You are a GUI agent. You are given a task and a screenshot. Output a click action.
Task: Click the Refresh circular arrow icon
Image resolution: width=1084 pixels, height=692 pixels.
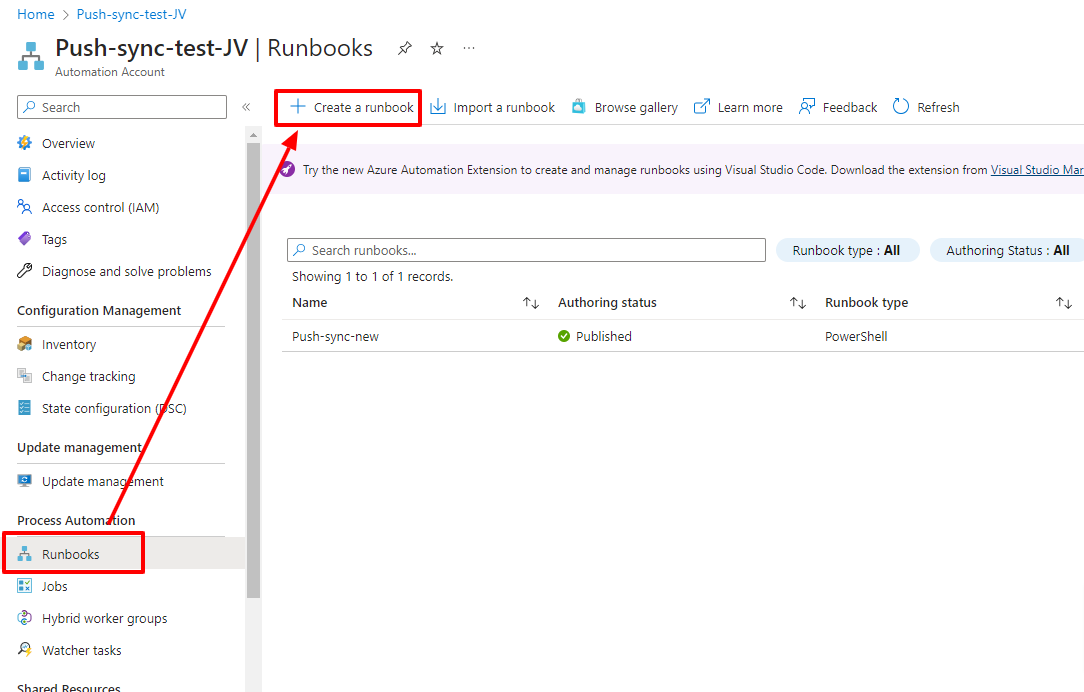coord(901,106)
